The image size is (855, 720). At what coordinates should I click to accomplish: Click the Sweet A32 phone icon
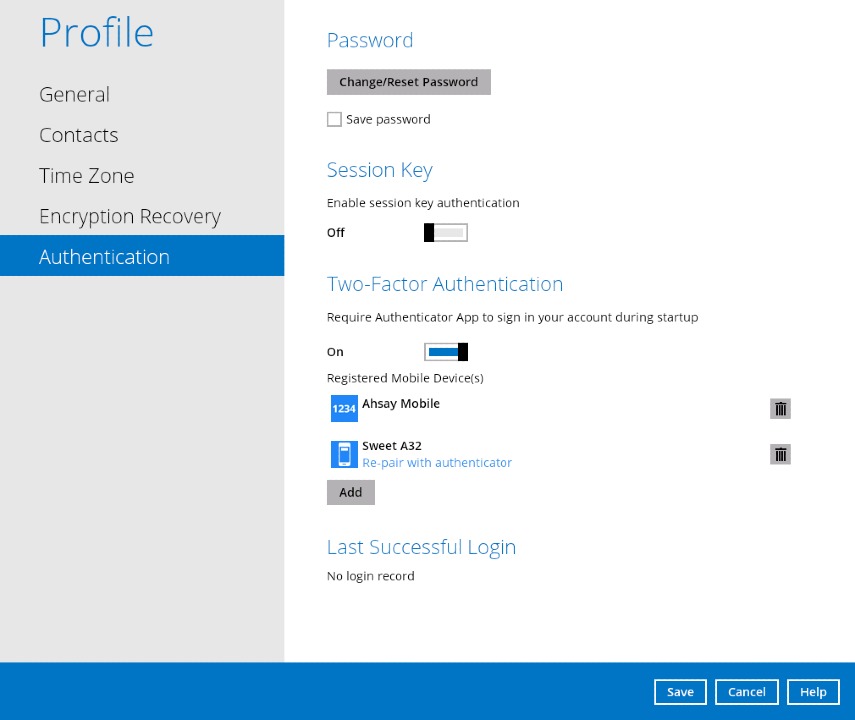344,454
